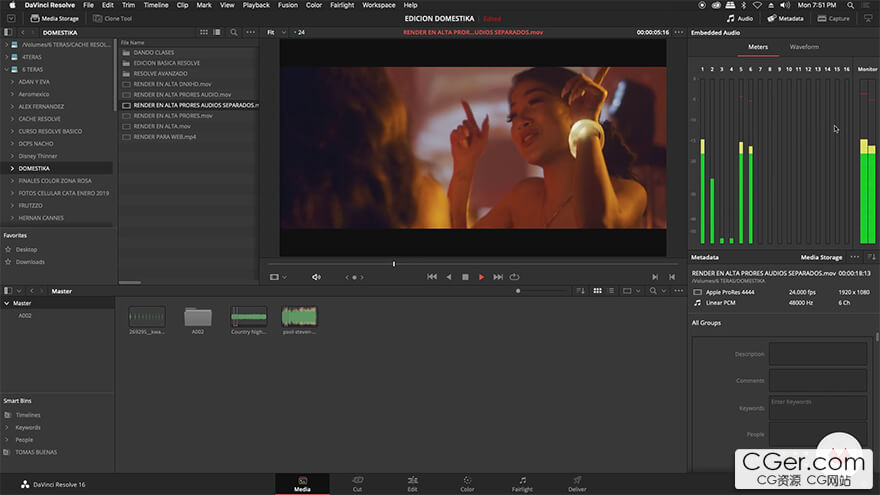Open the Fusion menu
This screenshot has width=880, height=495.
(x=288, y=5)
